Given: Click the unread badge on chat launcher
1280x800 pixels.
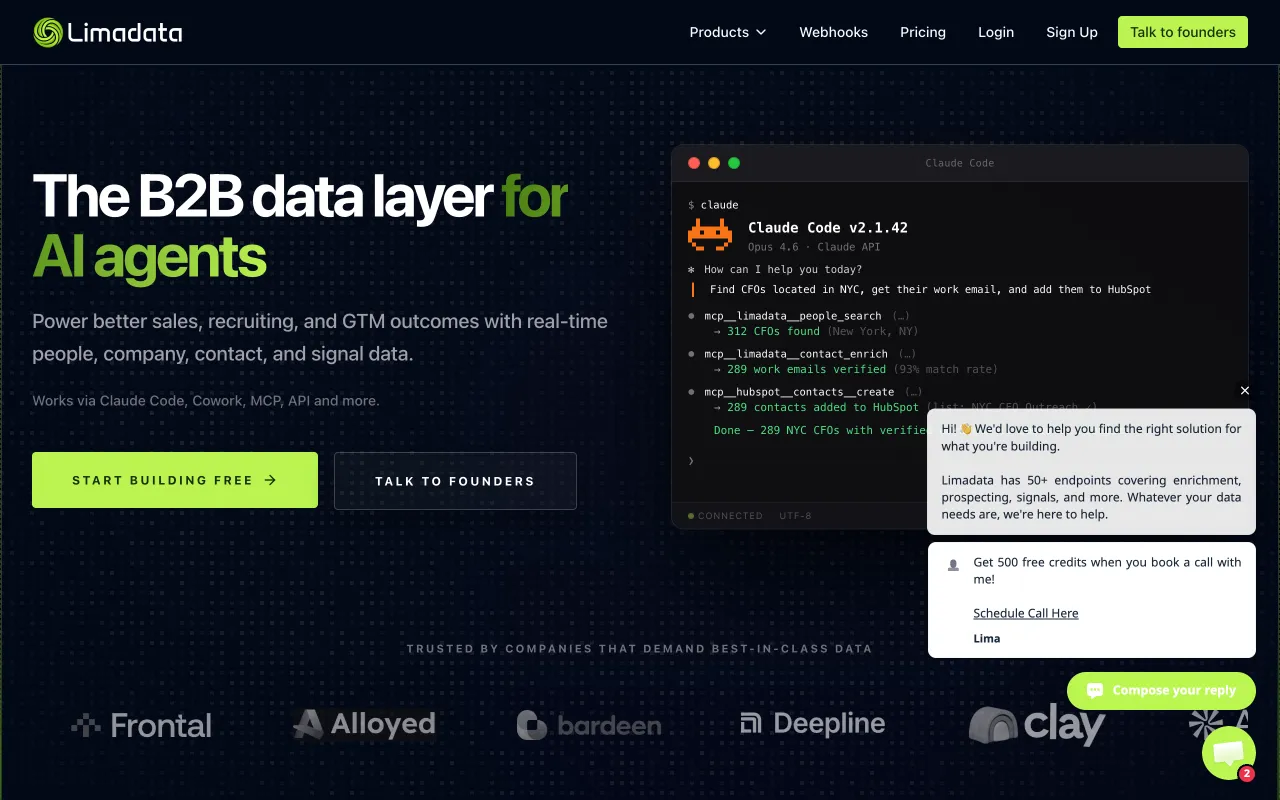Looking at the screenshot, I should [x=1246, y=773].
